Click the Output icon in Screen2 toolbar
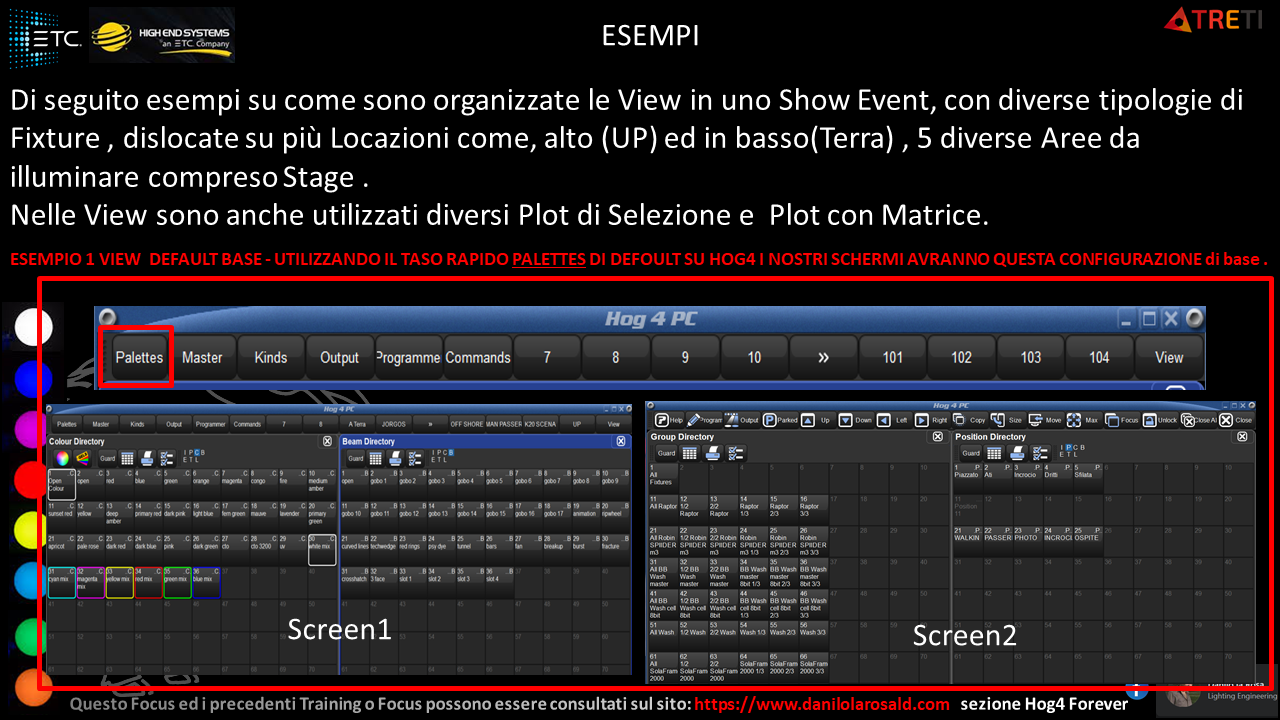Image resolution: width=1280 pixels, height=720 pixels. click(x=732, y=420)
